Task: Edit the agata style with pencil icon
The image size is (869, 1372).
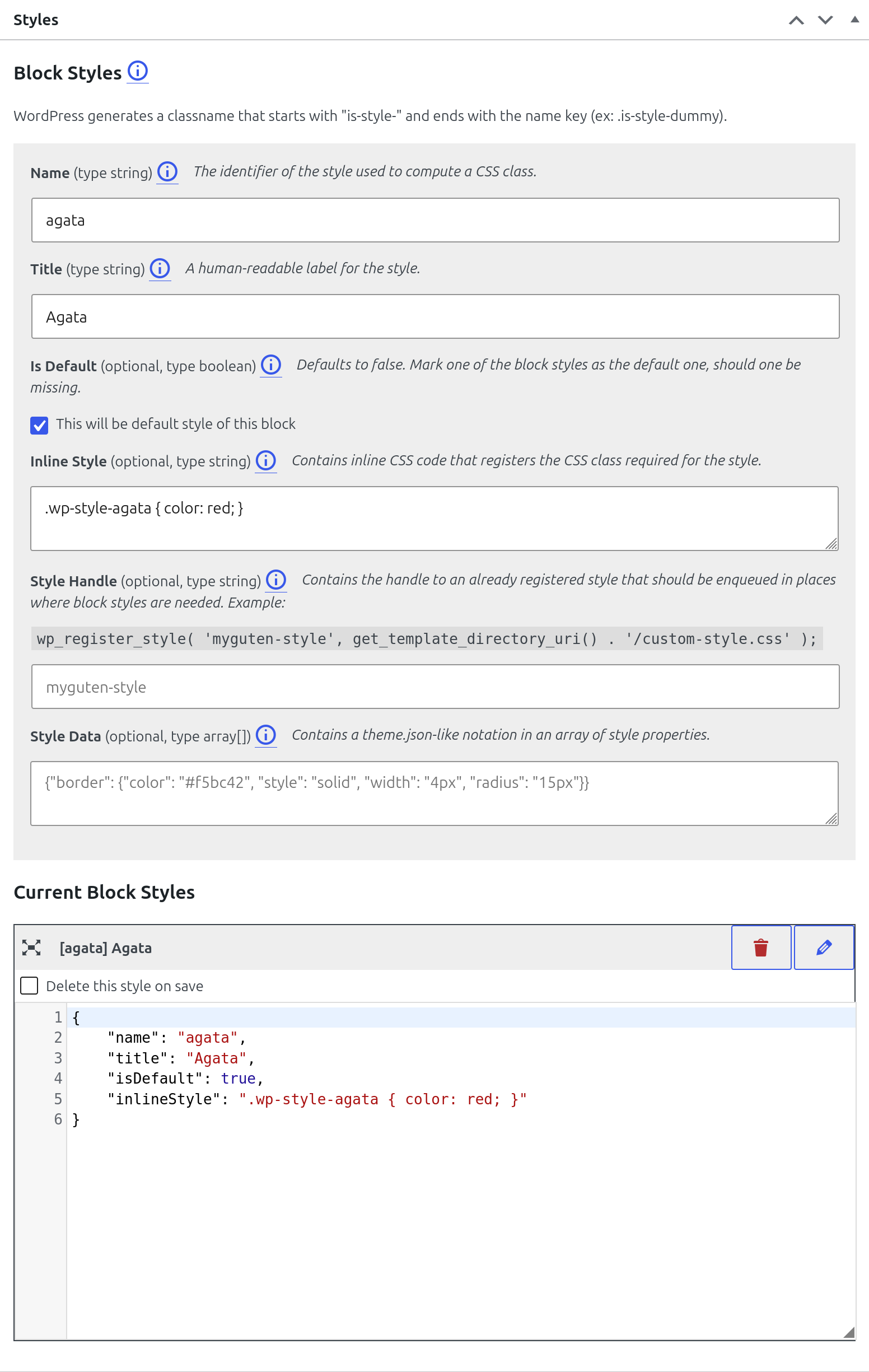Action: coord(824,948)
